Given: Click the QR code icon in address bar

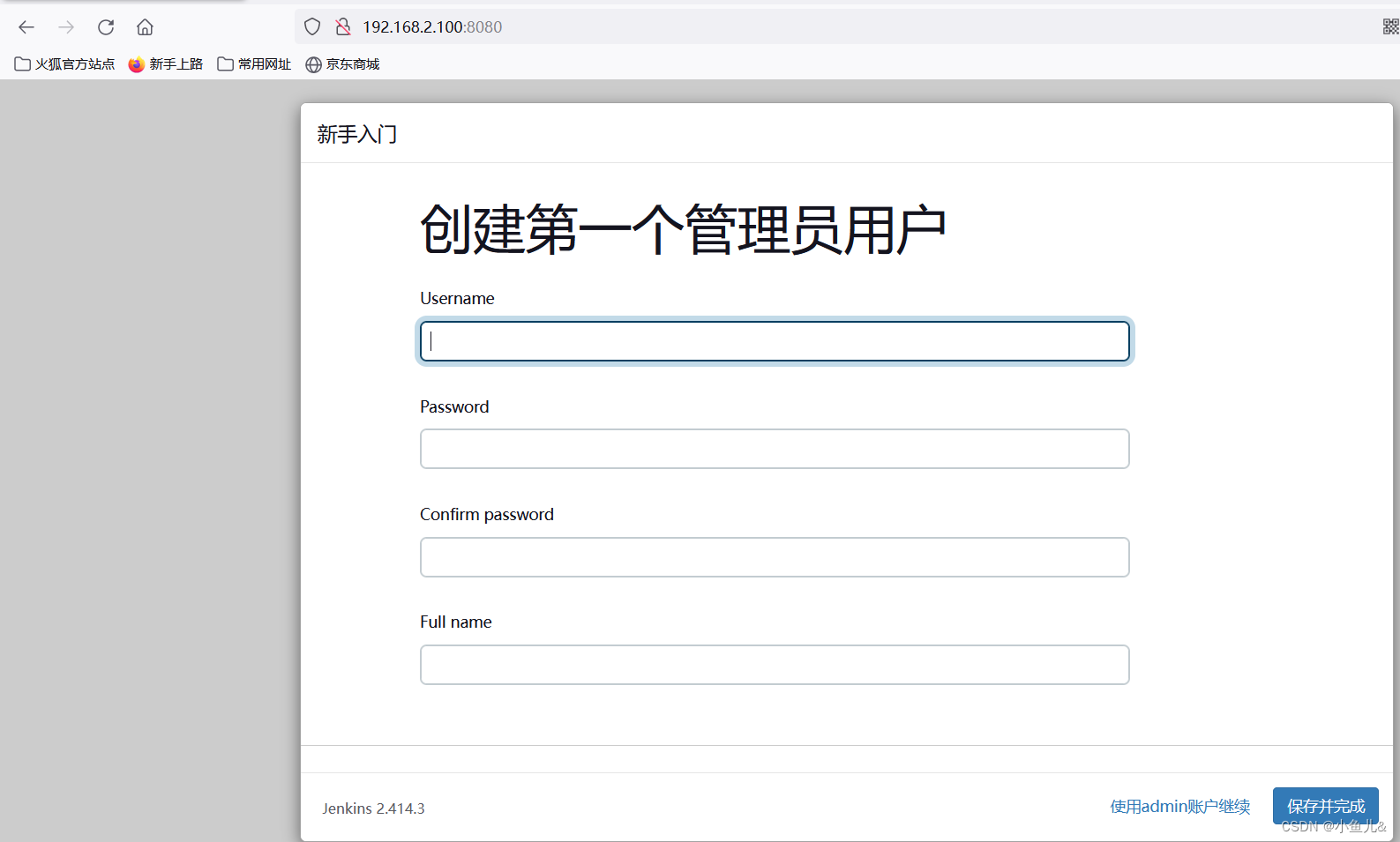Looking at the screenshot, I should coord(1390,27).
